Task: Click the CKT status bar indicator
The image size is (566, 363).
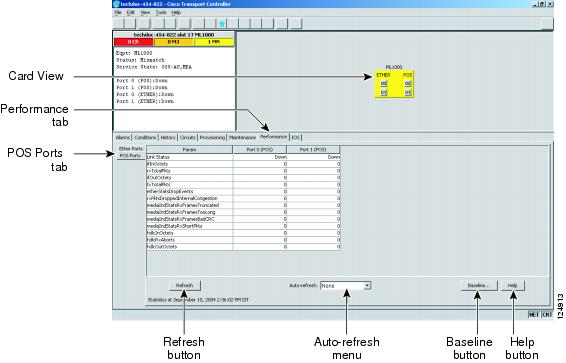Action: pyautogui.click(x=547, y=315)
